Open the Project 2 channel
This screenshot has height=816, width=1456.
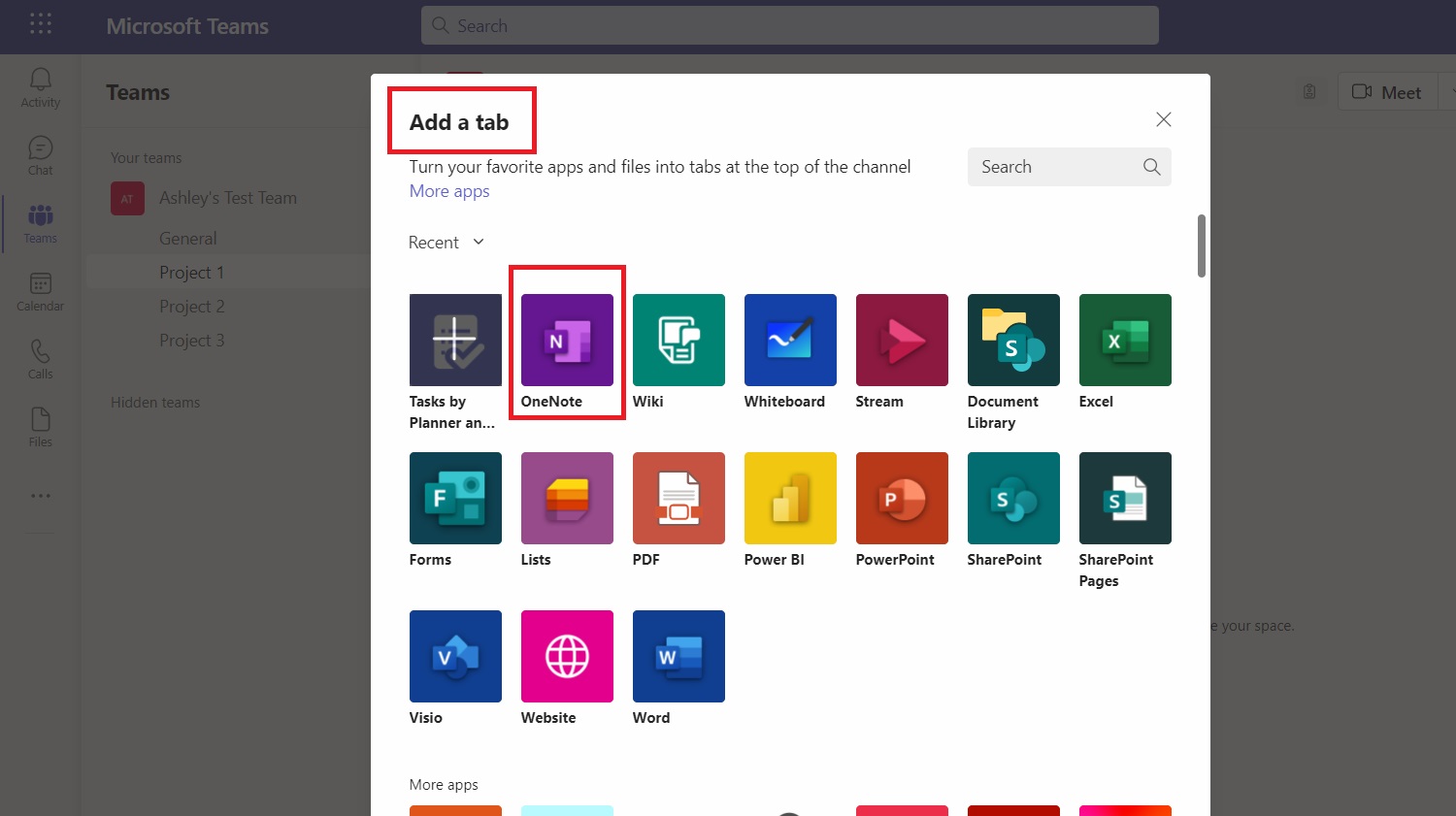pos(192,307)
